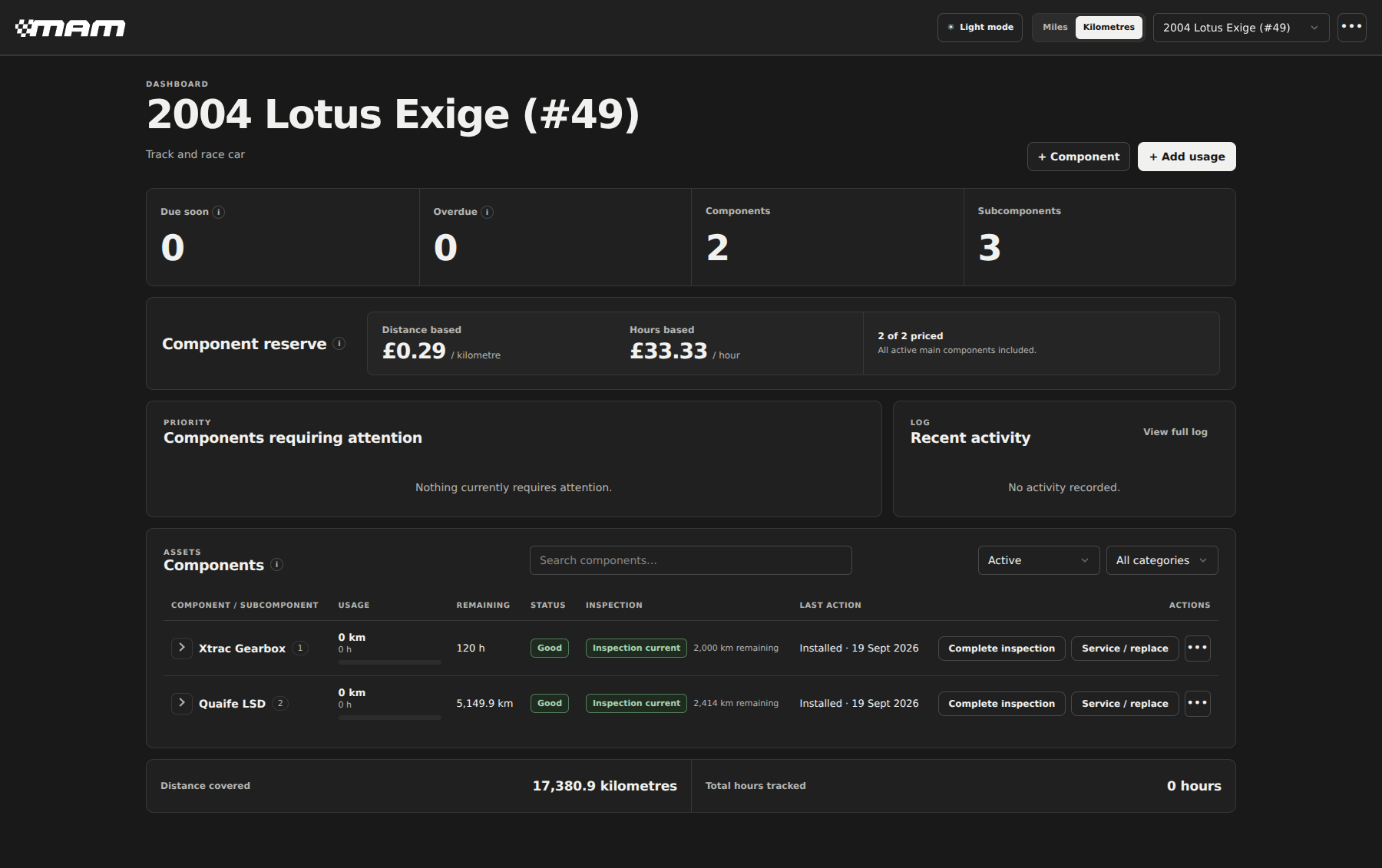Click the 2,000 km remaining text

[736, 649]
